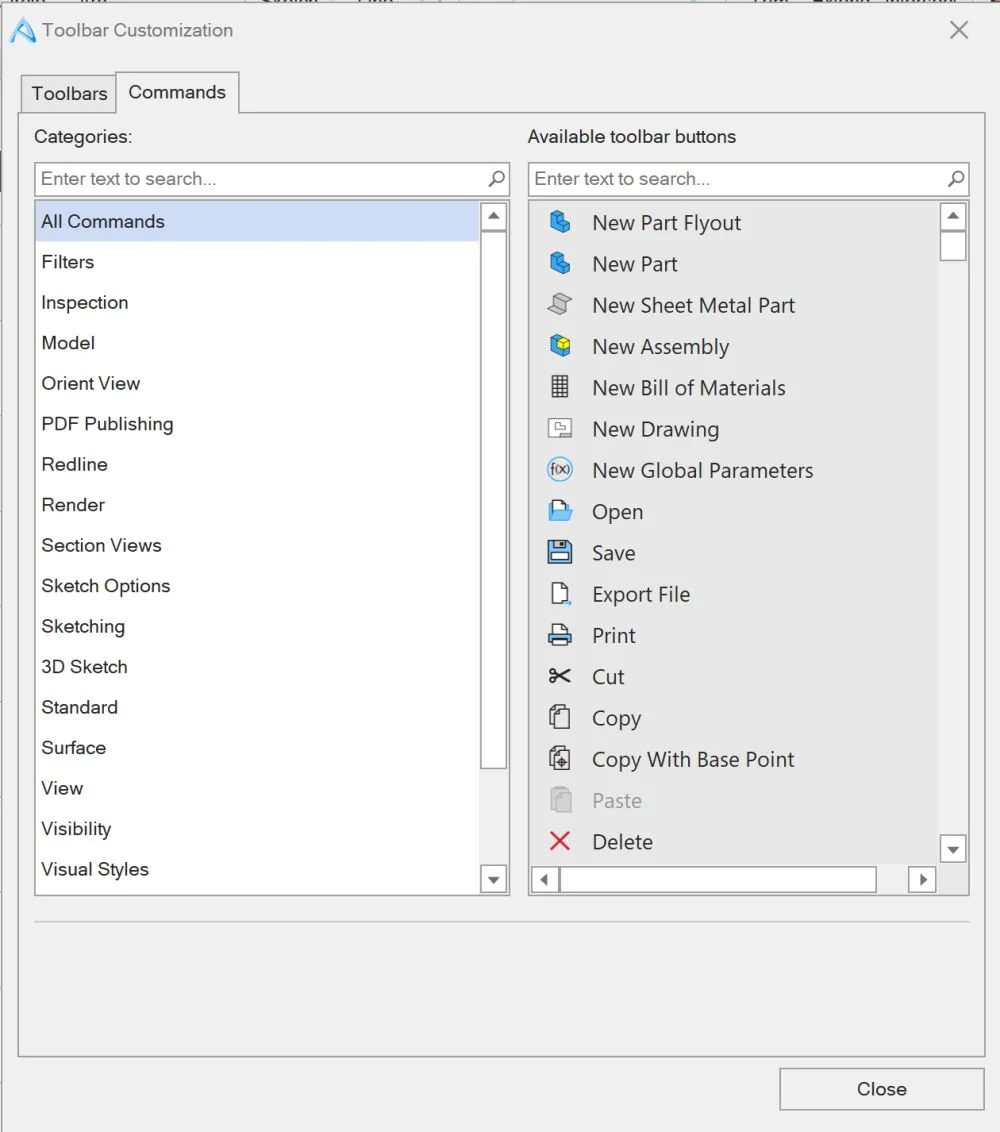Click the Categories search text field
The image size is (1000, 1132).
click(x=272, y=179)
